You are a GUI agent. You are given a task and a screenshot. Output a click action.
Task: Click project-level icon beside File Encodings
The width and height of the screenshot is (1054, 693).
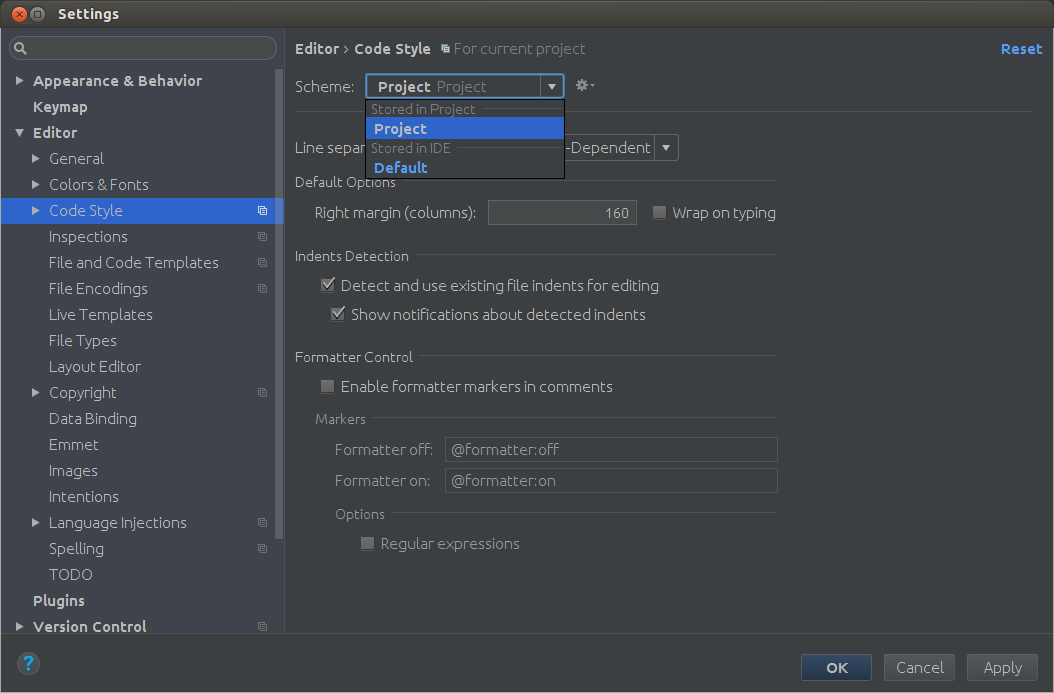pos(262,289)
